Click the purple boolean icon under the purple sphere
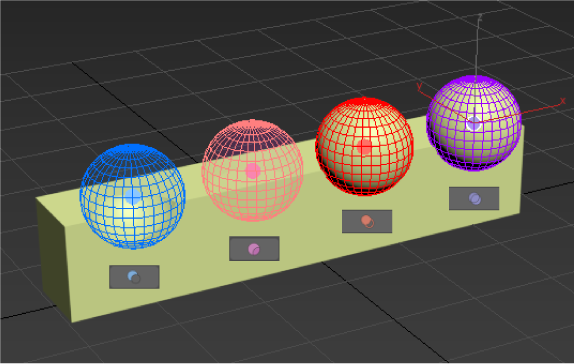 (x=475, y=198)
